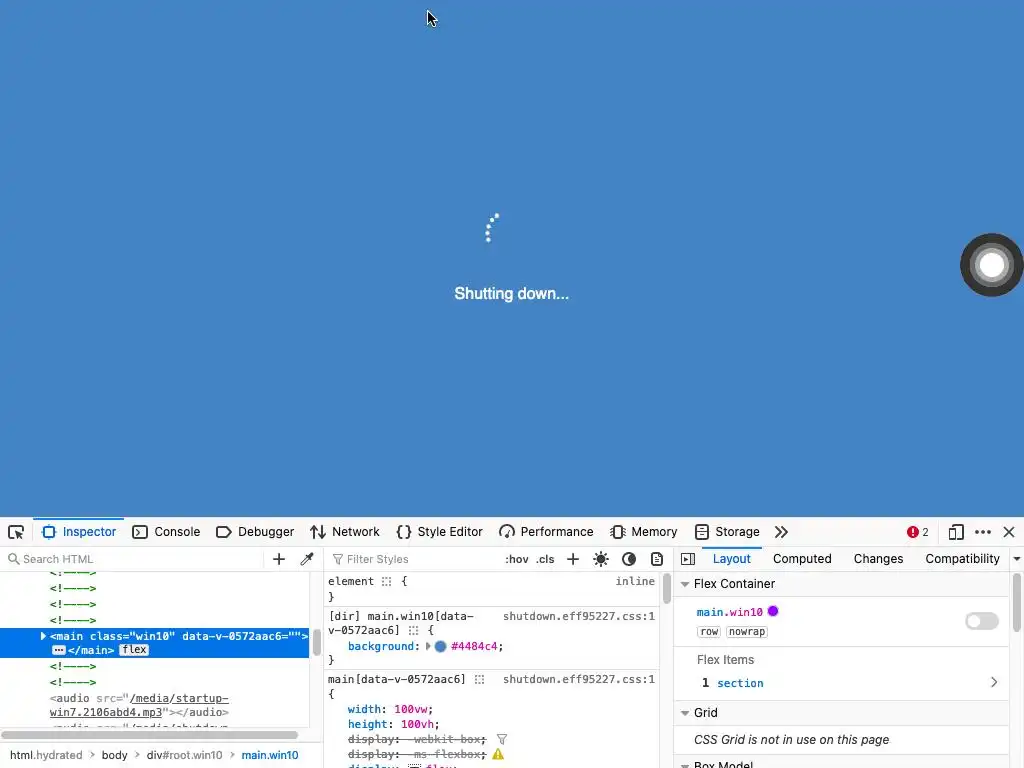Open the Debugger panel

255,532
